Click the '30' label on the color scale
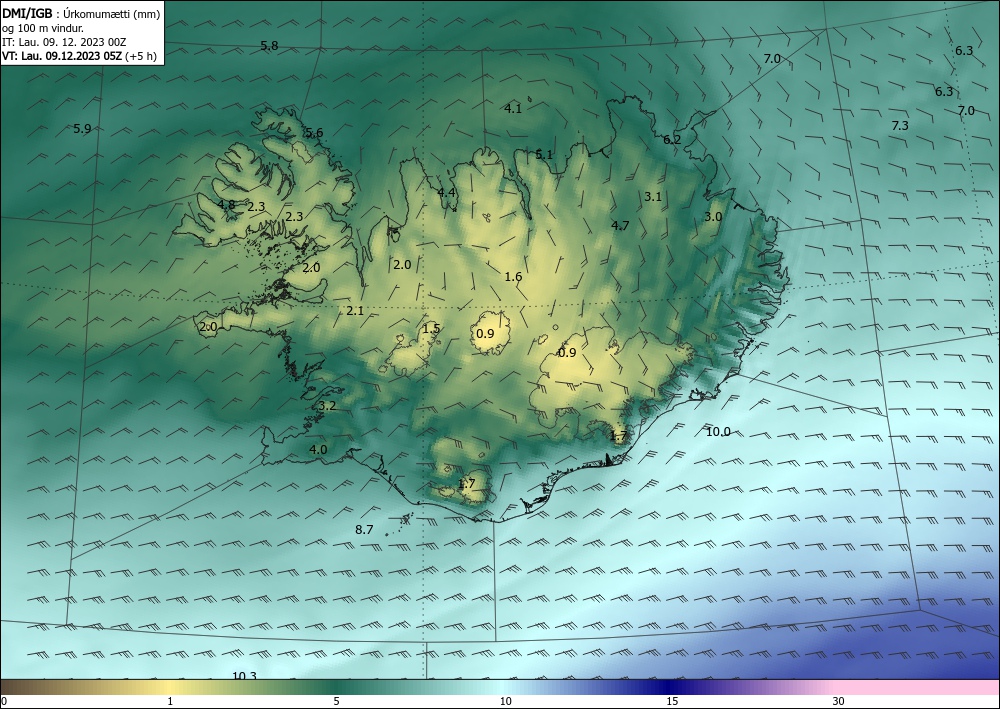The image size is (1000, 709). pyautogui.click(x=839, y=701)
